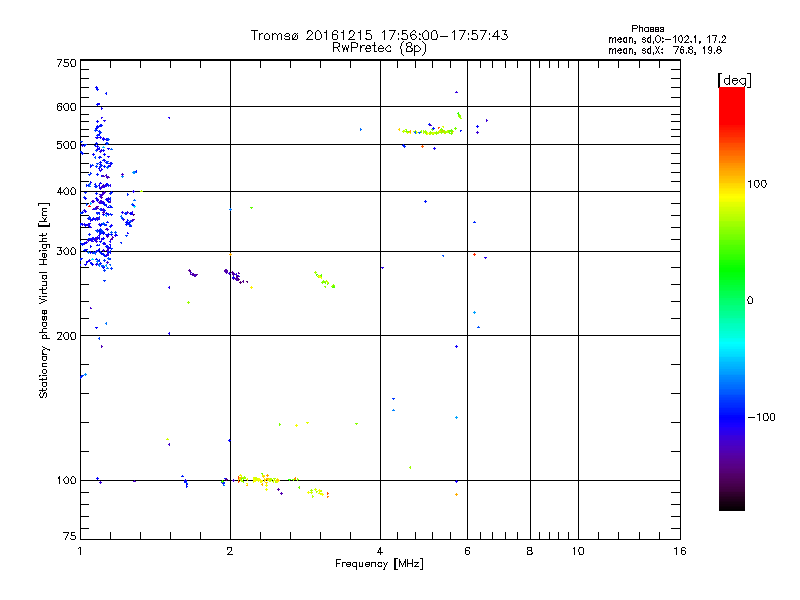Click the 'mean, sd,X: 76.8, 19.8' statistics line
800x600 pixels.
pos(665,50)
